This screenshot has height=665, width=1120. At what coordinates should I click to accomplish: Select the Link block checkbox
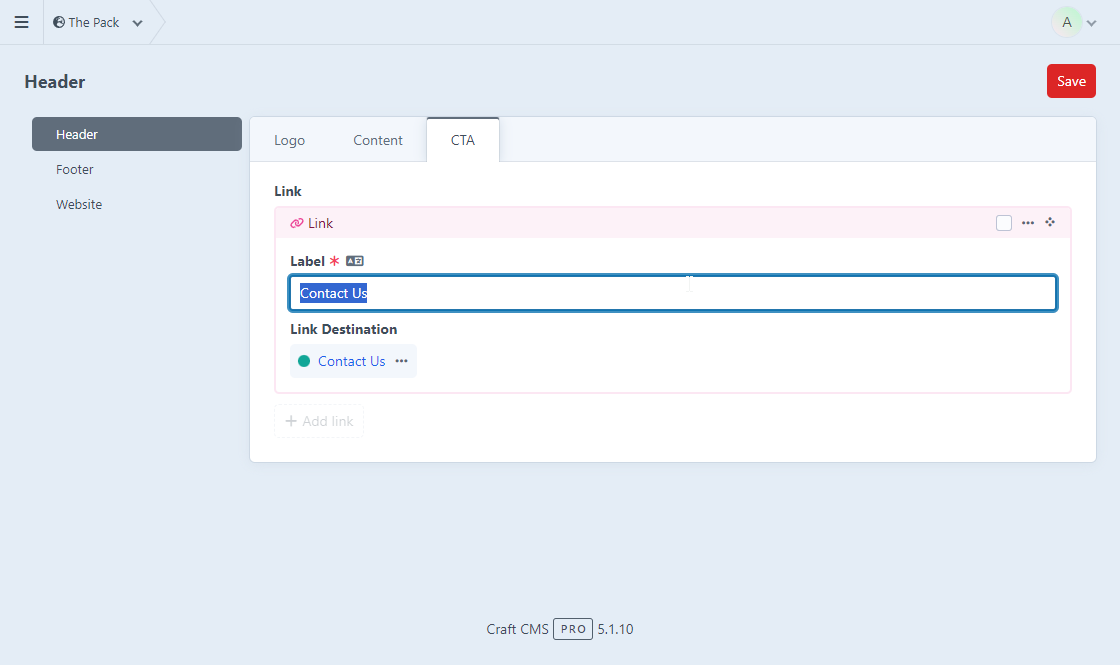(x=1004, y=223)
